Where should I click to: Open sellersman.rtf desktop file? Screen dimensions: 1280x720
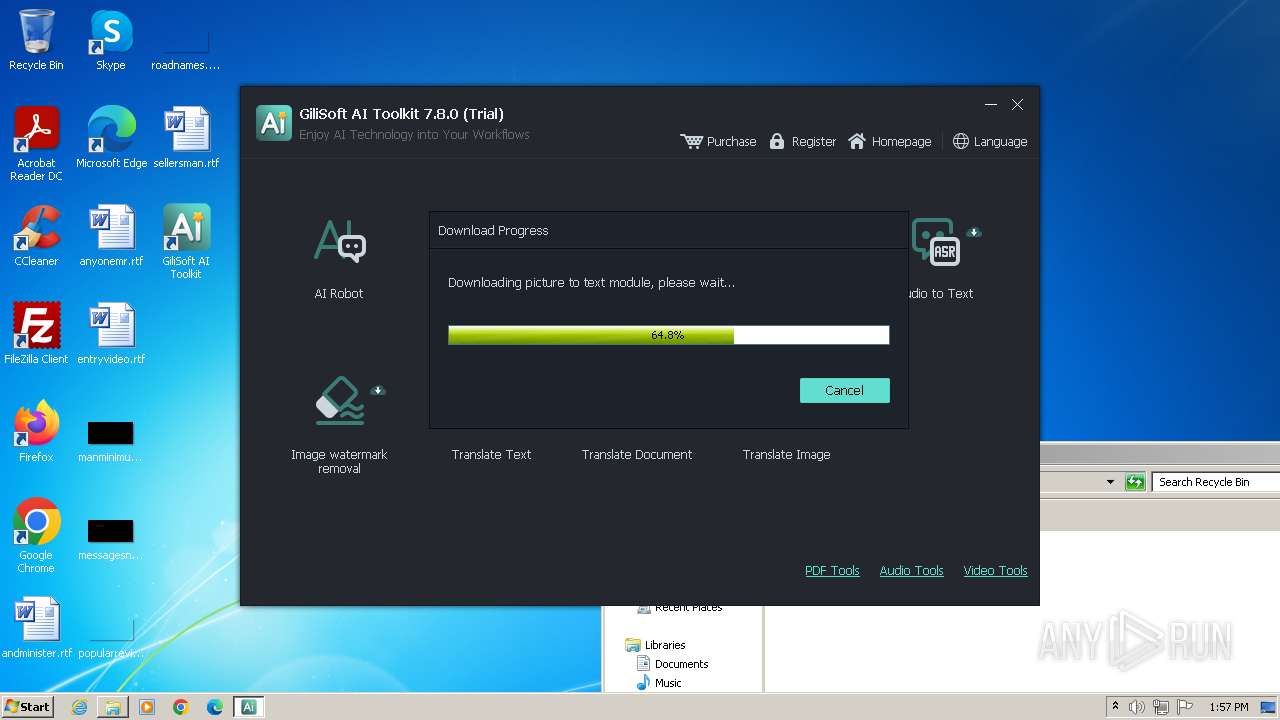click(x=186, y=138)
